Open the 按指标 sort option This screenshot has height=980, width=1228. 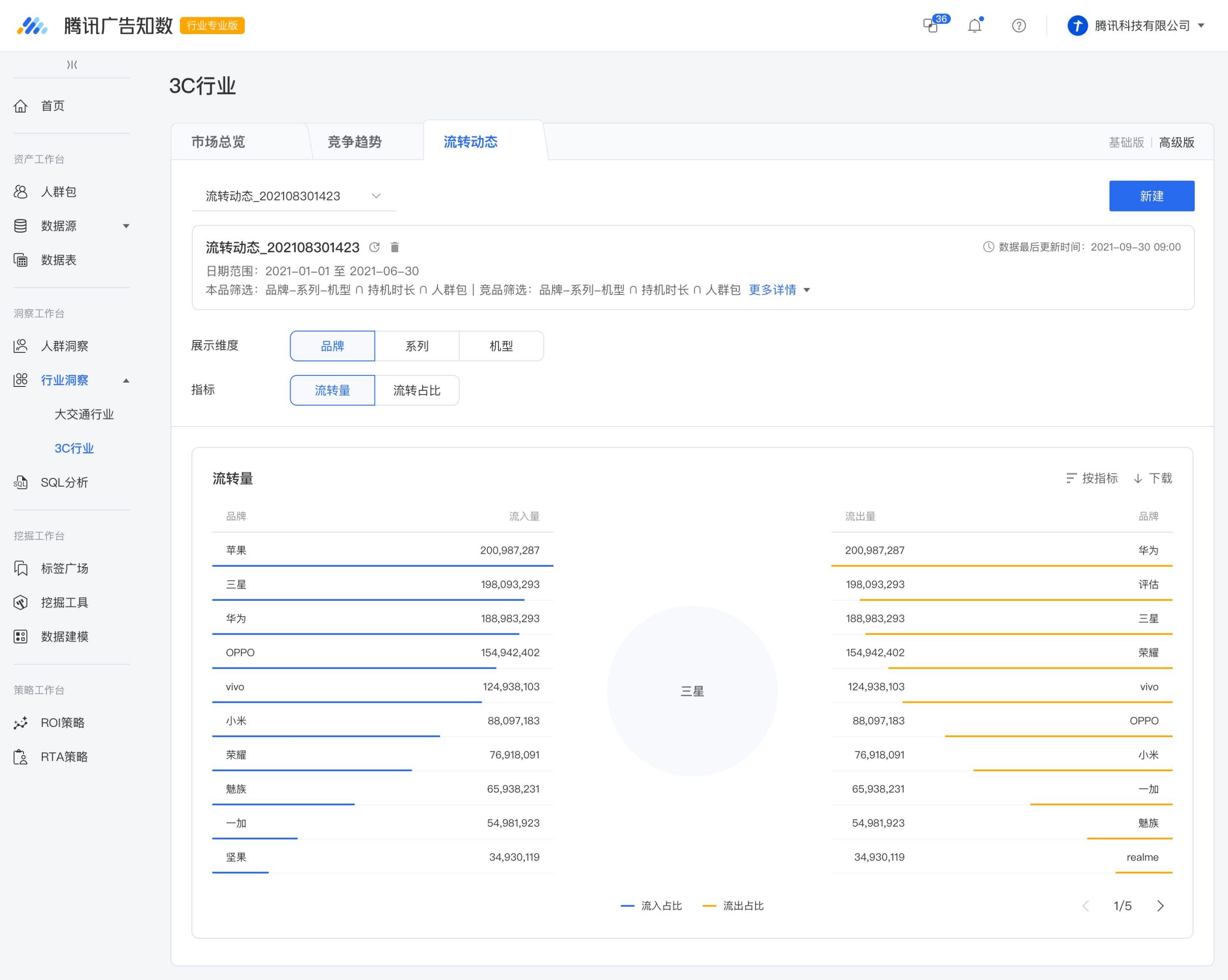point(1091,478)
